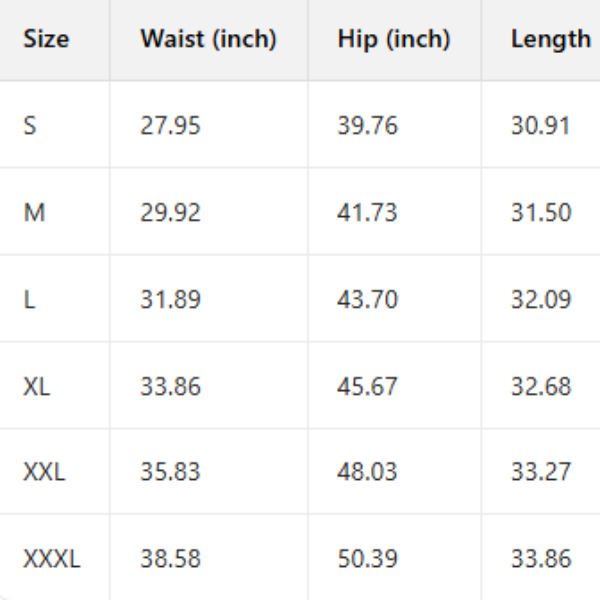600x600 pixels.
Task: Click waist value 27.95
Action: 170,127
